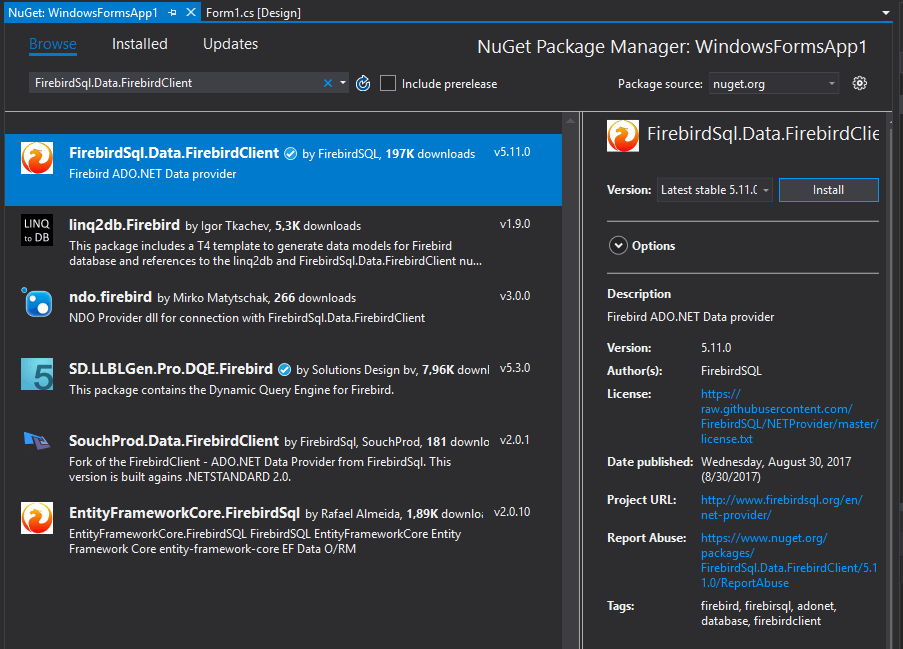Click the SD.LLBLGen.Pro.DQE.Firebird package icon

(37, 374)
